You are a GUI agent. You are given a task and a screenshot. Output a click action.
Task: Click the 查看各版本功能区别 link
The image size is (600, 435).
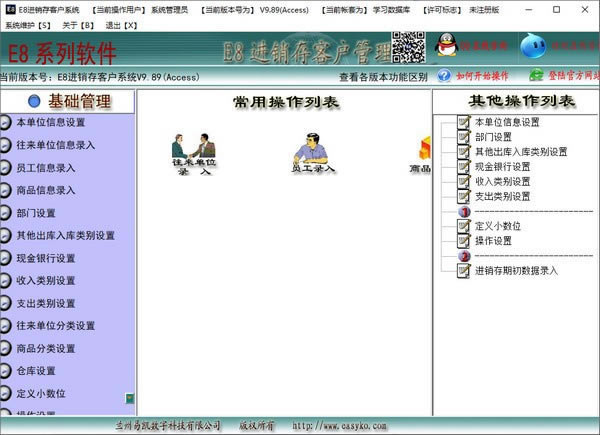[x=383, y=77]
